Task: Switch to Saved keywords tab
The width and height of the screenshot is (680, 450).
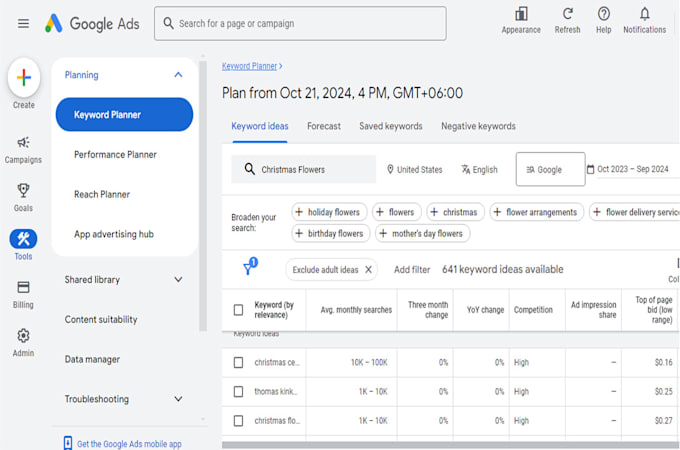Action: pyautogui.click(x=391, y=126)
